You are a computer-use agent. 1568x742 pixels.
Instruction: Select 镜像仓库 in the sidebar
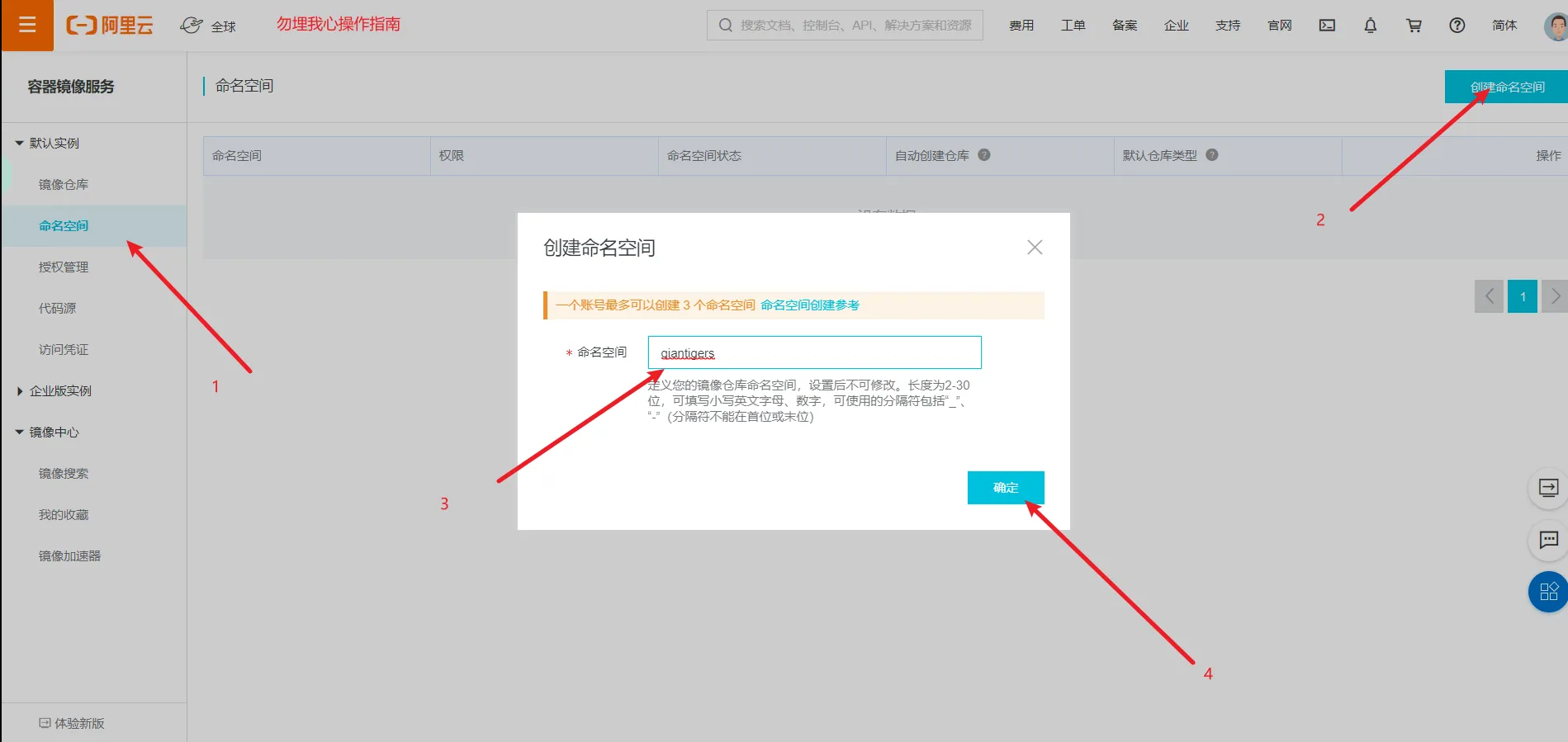[x=64, y=185]
